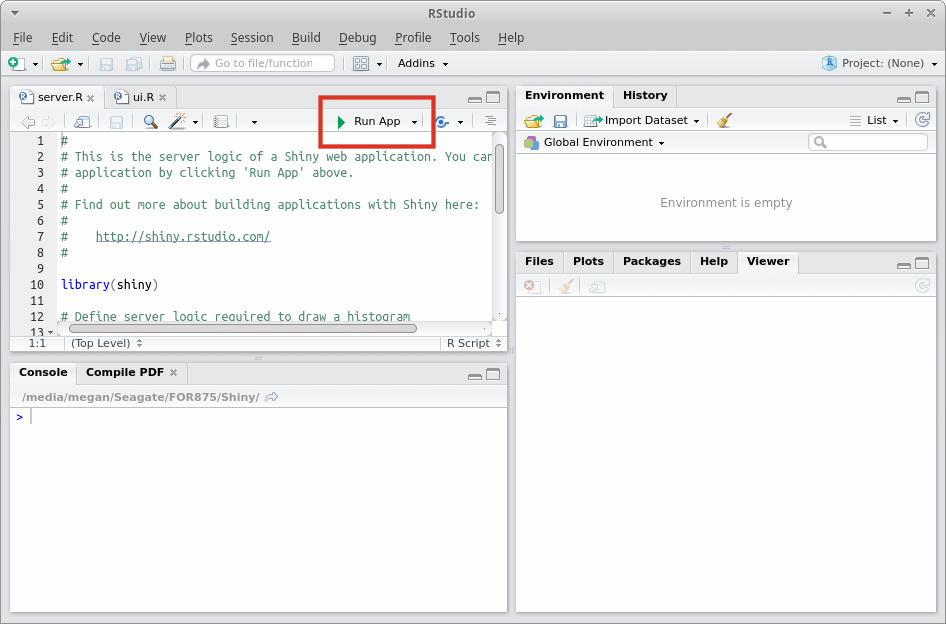Click the Save All icon in main toolbar
The width and height of the screenshot is (946, 624).
coord(133,64)
